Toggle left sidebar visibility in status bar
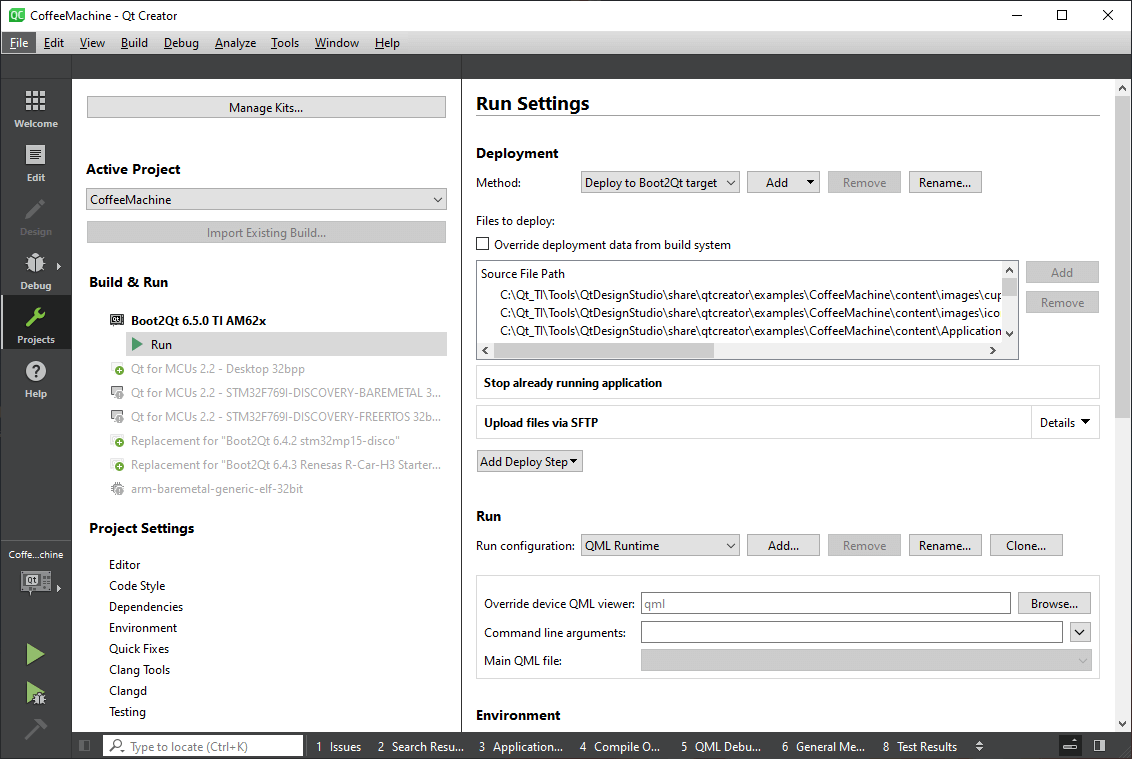This screenshot has height=759, width=1132. tap(85, 746)
